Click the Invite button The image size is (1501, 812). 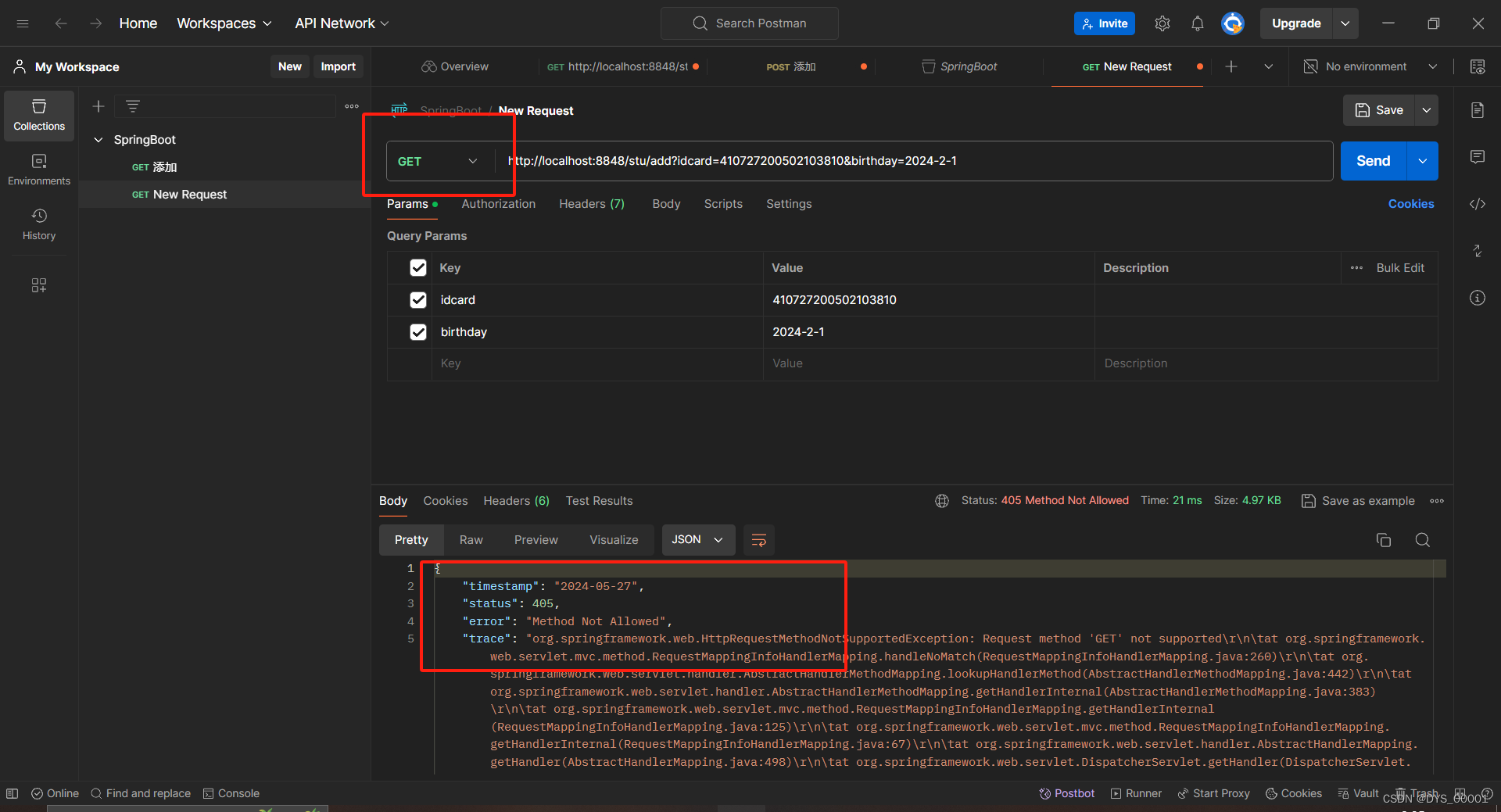pos(1105,23)
